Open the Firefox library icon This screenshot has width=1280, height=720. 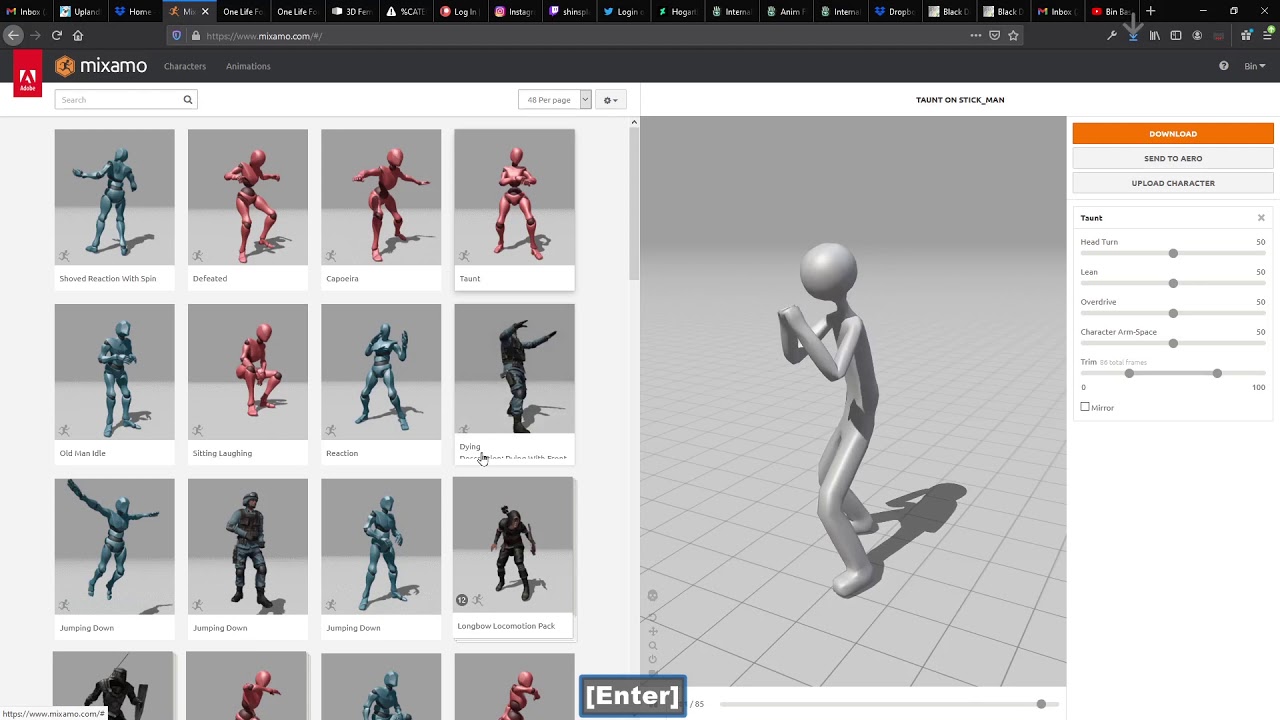tap(1155, 36)
